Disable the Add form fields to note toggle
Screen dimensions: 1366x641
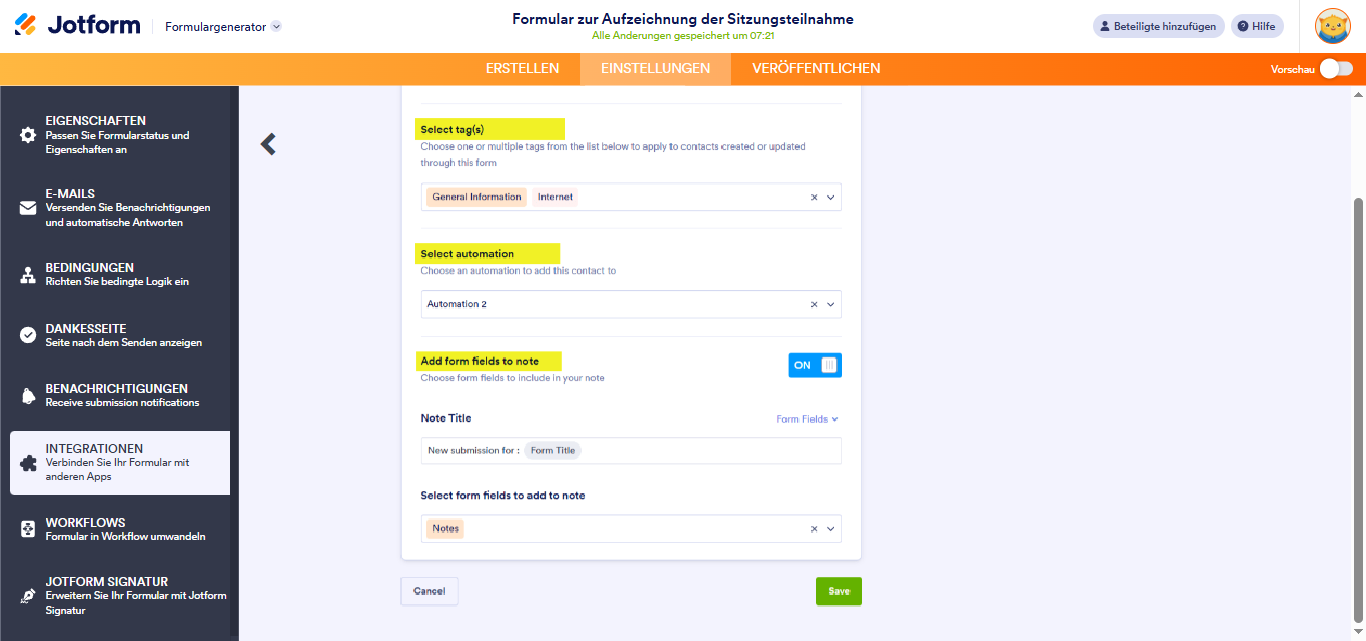point(814,364)
